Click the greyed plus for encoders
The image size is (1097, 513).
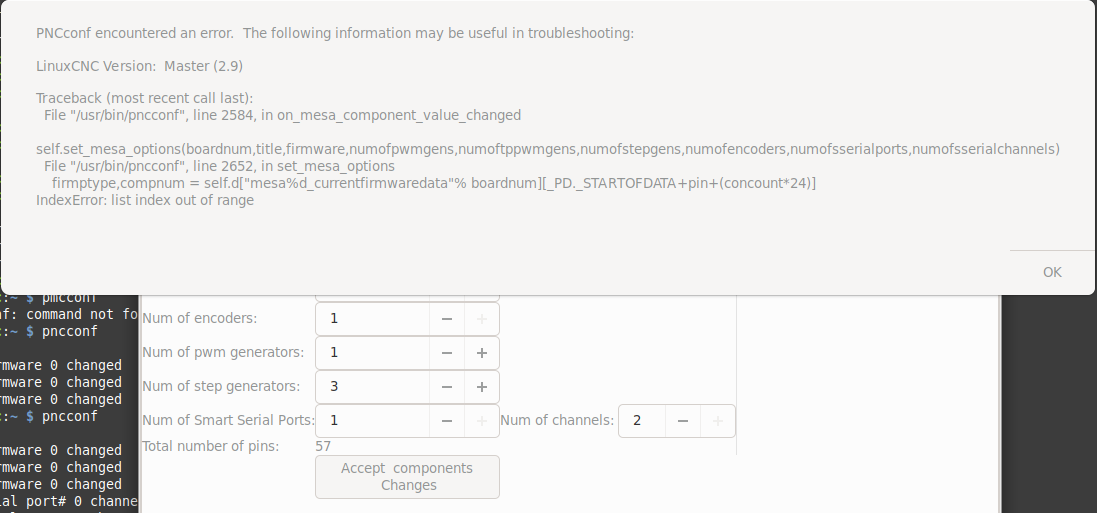pyautogui.click(x=481, y=318)
